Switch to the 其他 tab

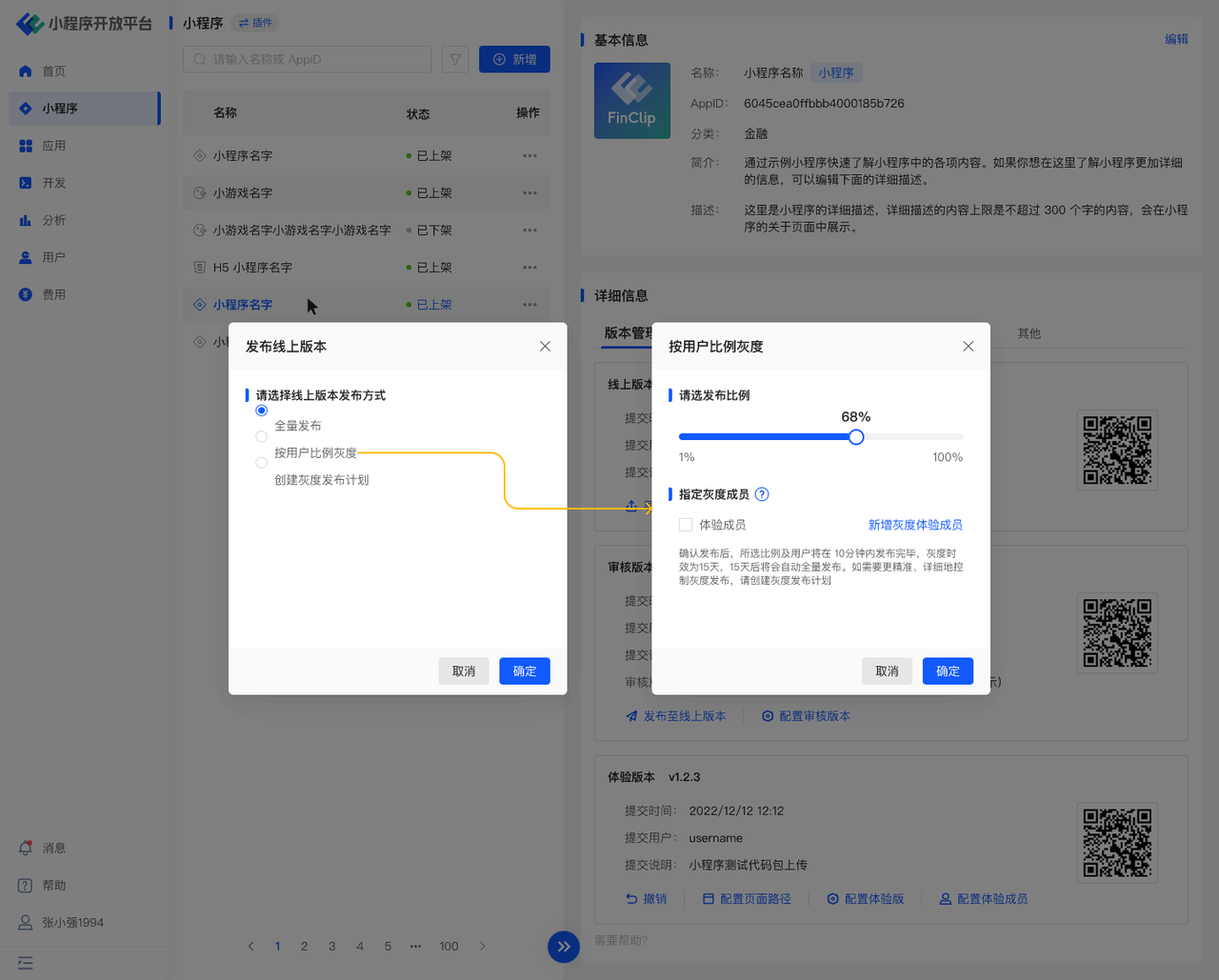pyautogui.click(x=1029, y=333)
